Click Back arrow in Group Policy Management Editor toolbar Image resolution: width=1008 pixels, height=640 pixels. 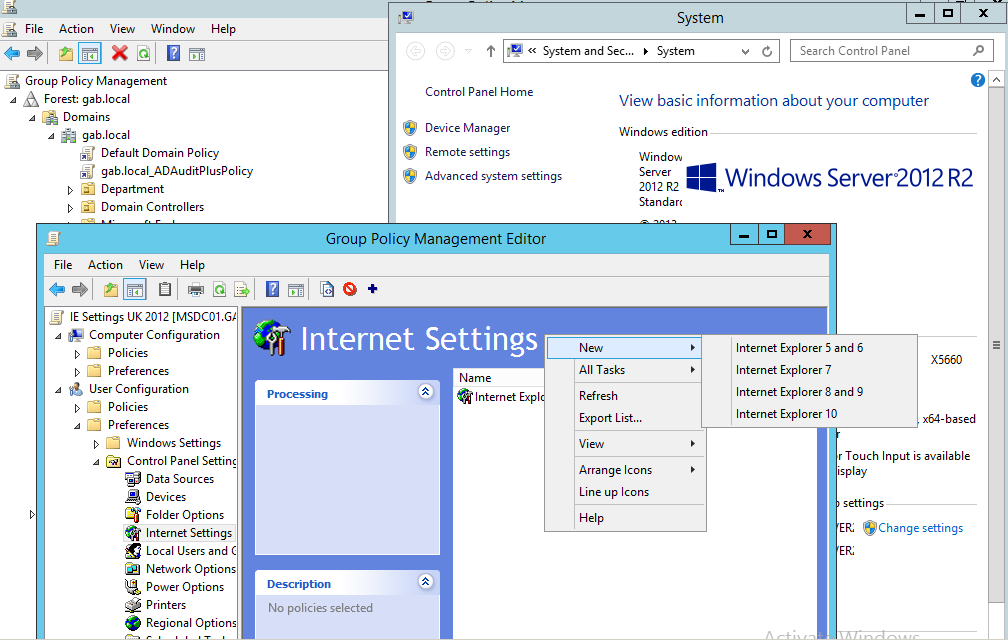pos(57,290)
